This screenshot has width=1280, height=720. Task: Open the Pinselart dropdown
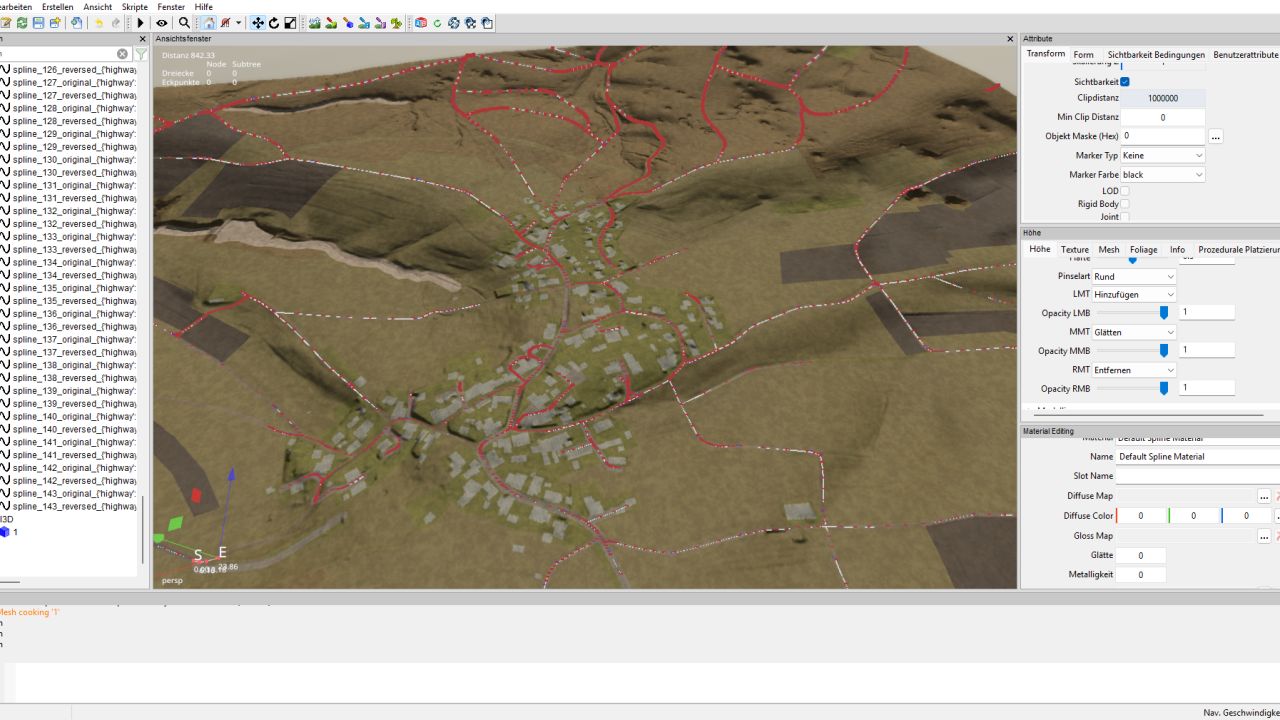(x=1133, y=277)
